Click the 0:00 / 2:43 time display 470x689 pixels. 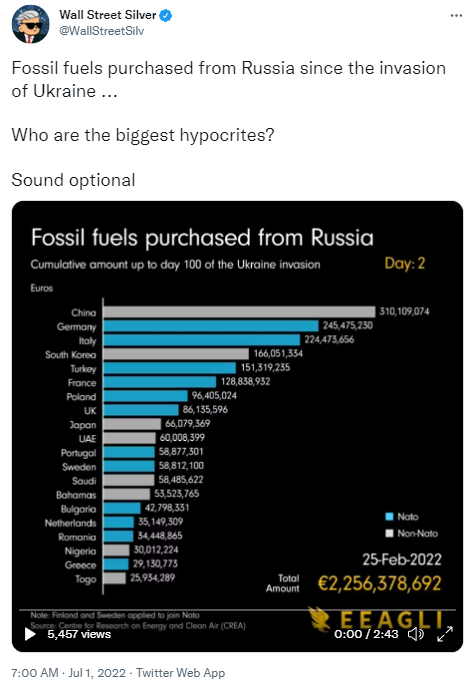366,634
